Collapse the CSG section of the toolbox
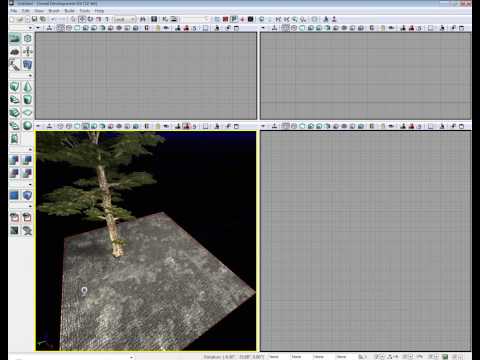This screenshot has height=360, width=480. [x=30, y=150]
